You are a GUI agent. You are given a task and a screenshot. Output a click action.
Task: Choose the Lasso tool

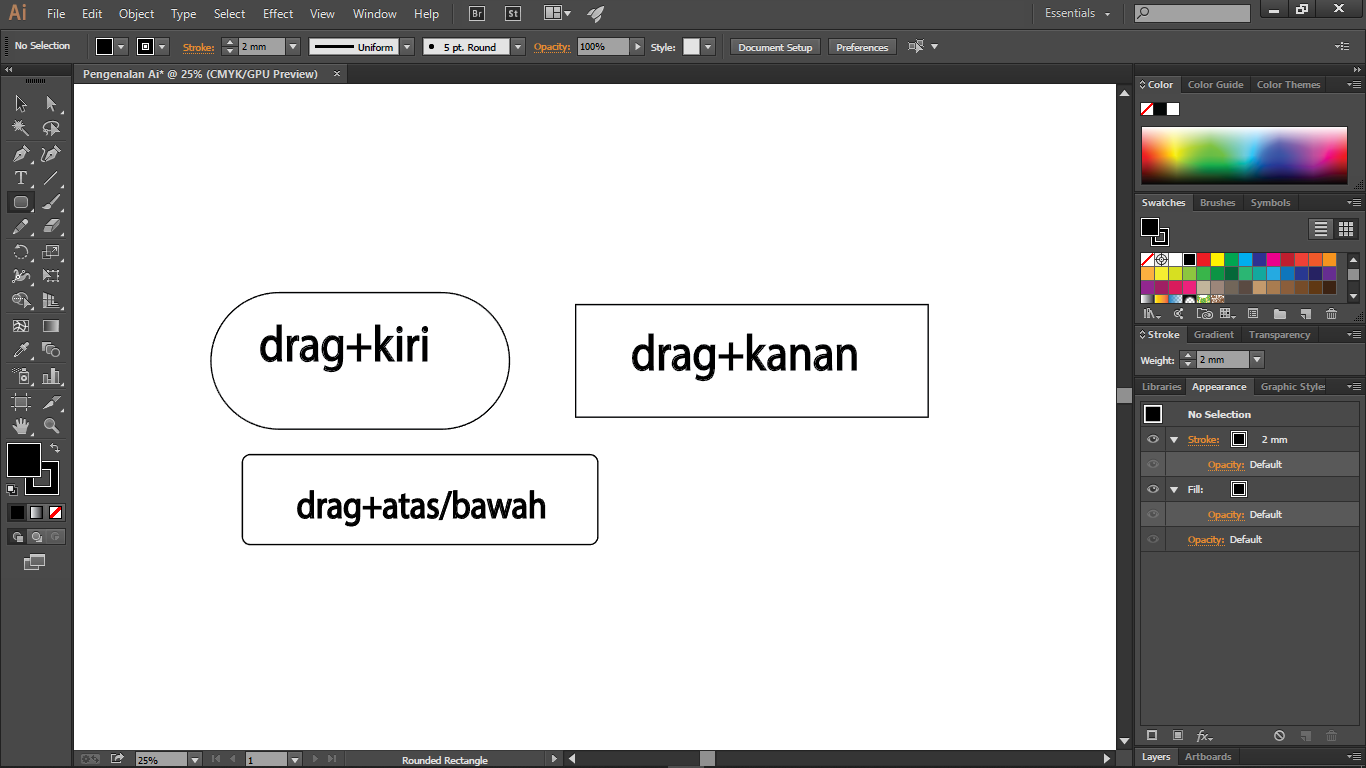[51, 128]
